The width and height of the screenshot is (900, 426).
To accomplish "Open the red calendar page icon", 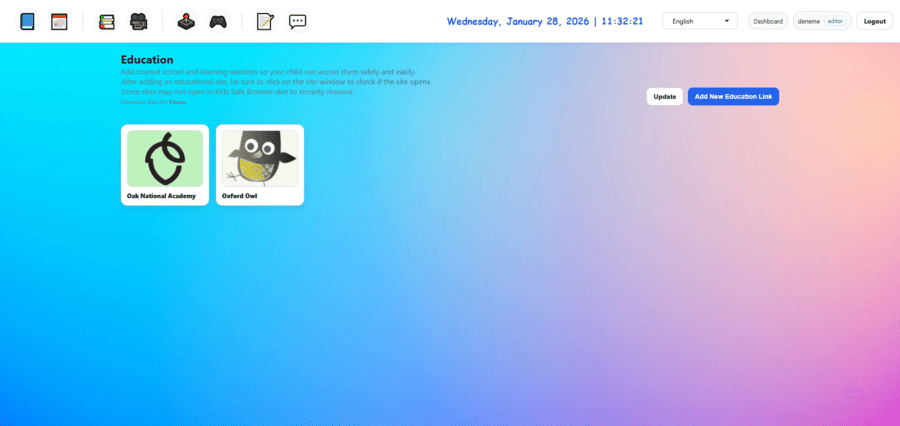I will tap(59, 22).
